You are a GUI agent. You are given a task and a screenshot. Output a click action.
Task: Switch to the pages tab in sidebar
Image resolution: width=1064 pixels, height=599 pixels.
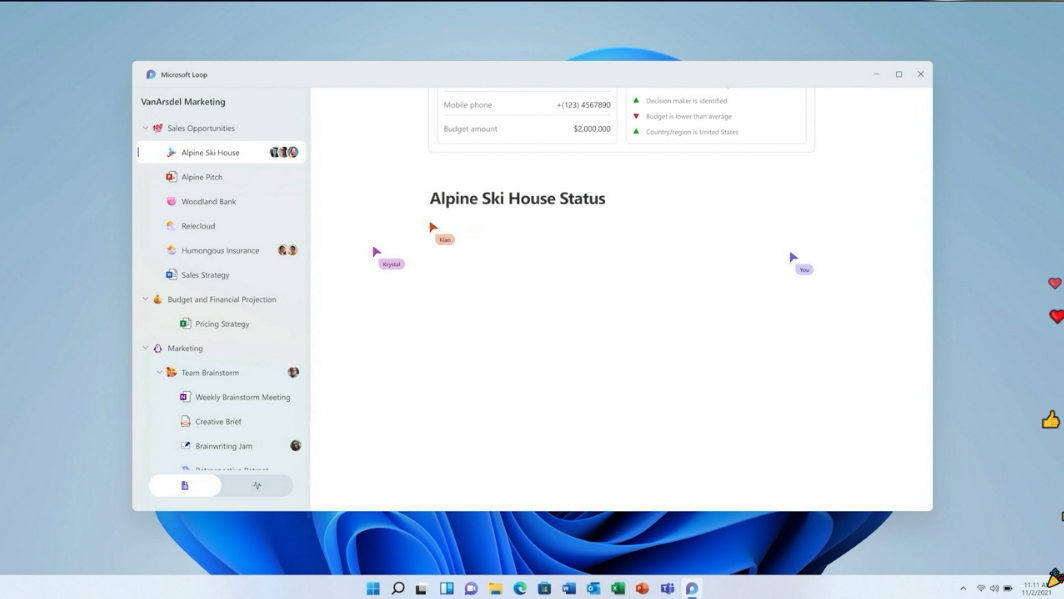point(185,486)
